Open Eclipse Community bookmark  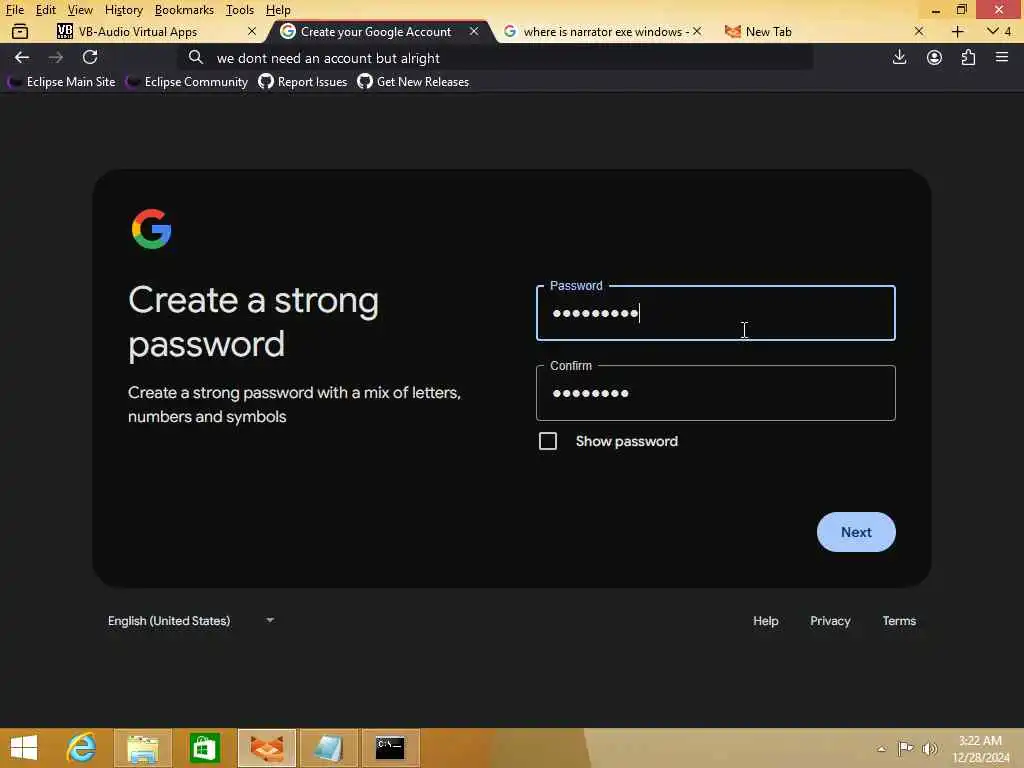pyautogui.click(x=187, y=82)
